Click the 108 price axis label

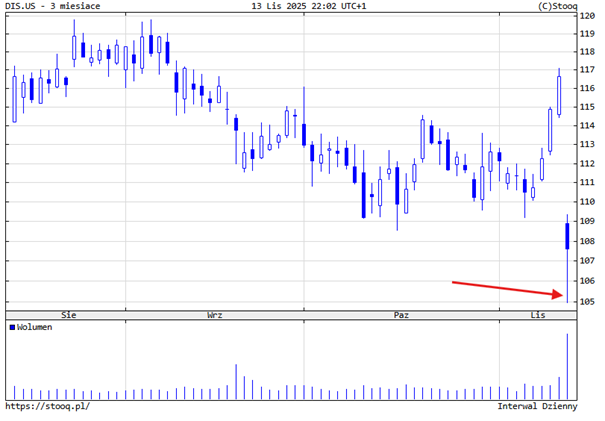tap(588, 241)
